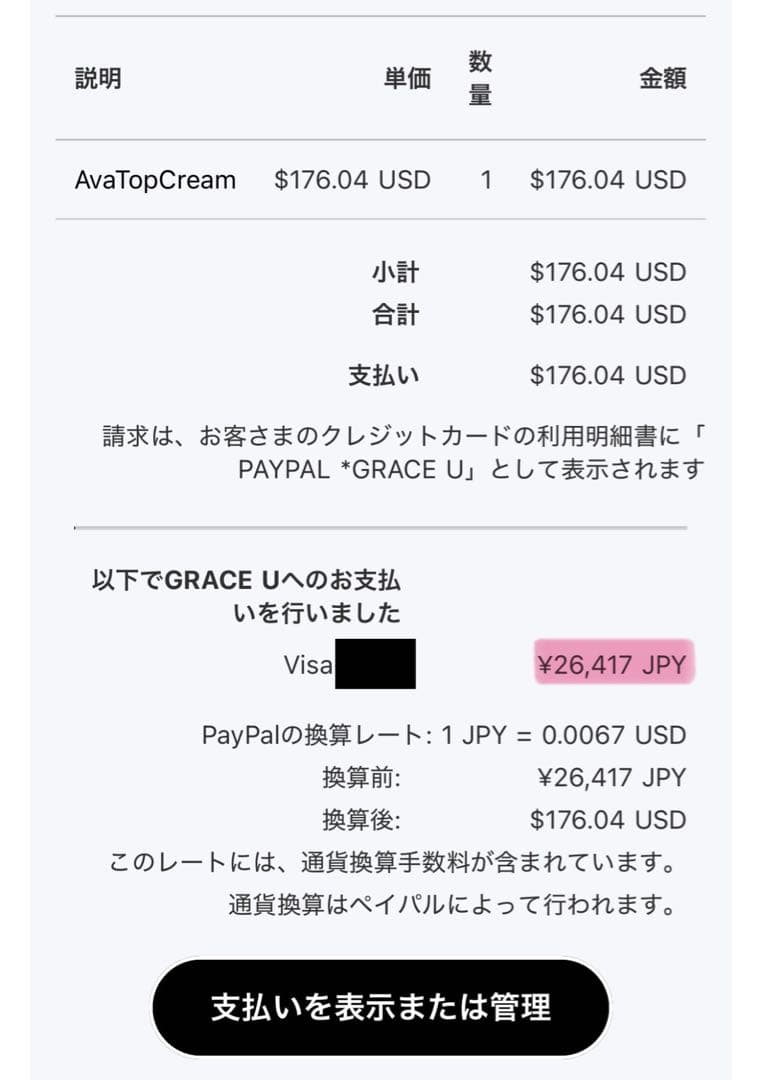Select the 数量 column header

[480, 79]
